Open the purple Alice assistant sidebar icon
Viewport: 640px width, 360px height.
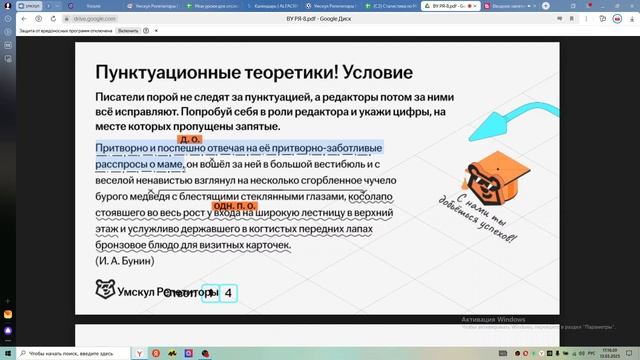click(x=8, y=330)
